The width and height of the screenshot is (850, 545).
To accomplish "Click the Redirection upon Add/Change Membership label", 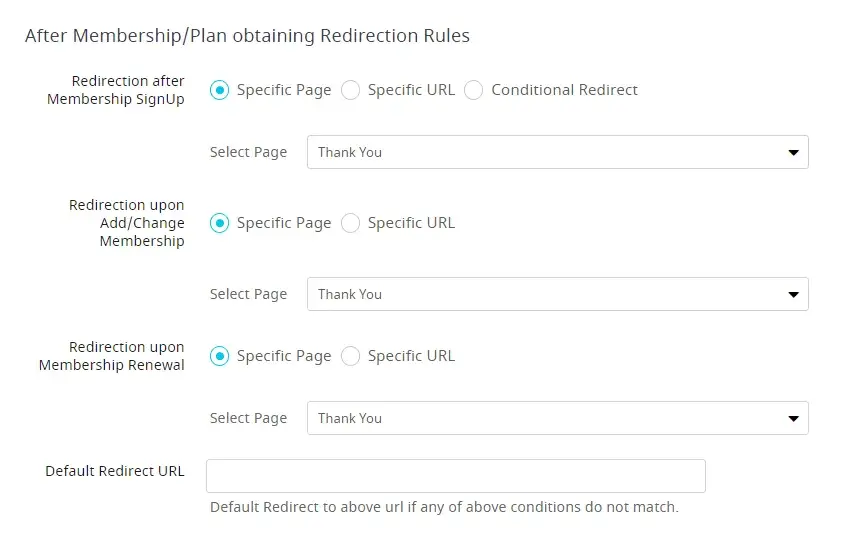I will [x=128, y=223].
